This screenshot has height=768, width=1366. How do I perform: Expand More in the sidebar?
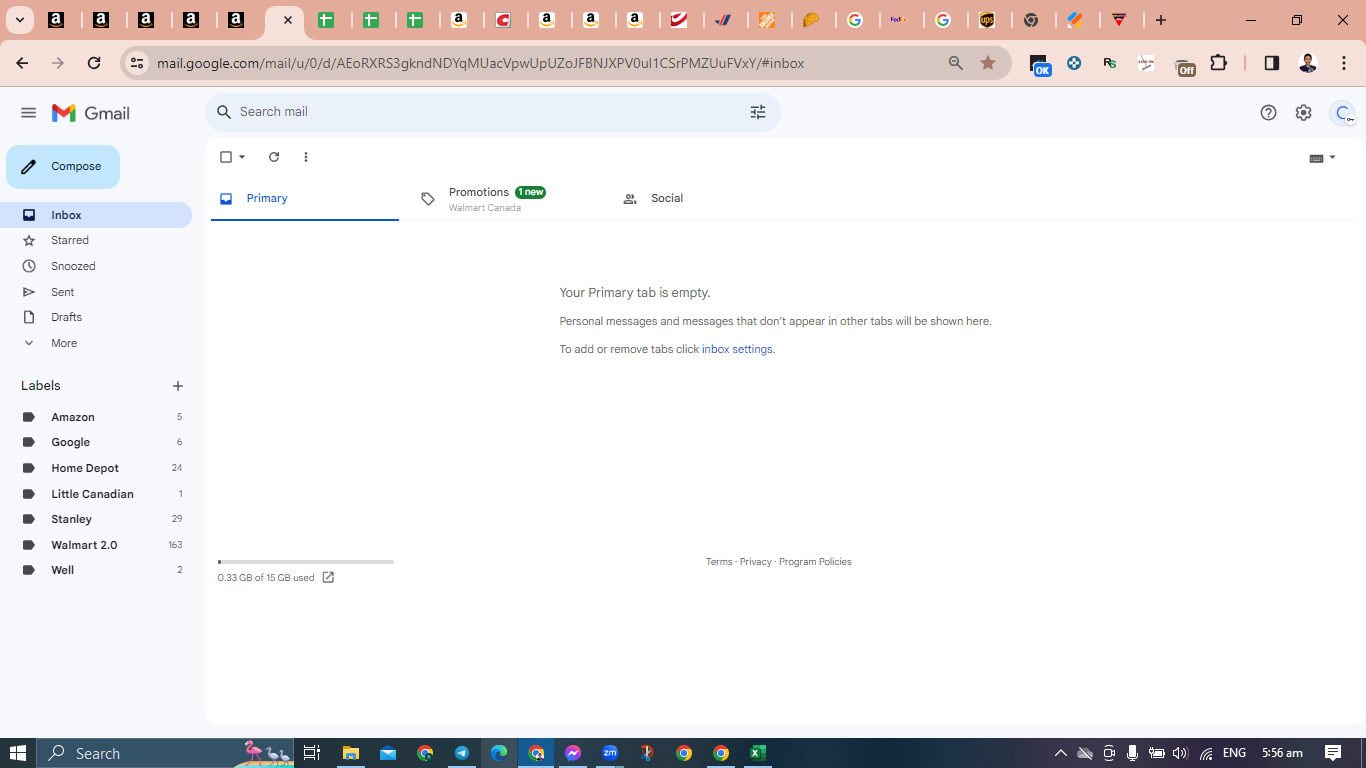96,343
